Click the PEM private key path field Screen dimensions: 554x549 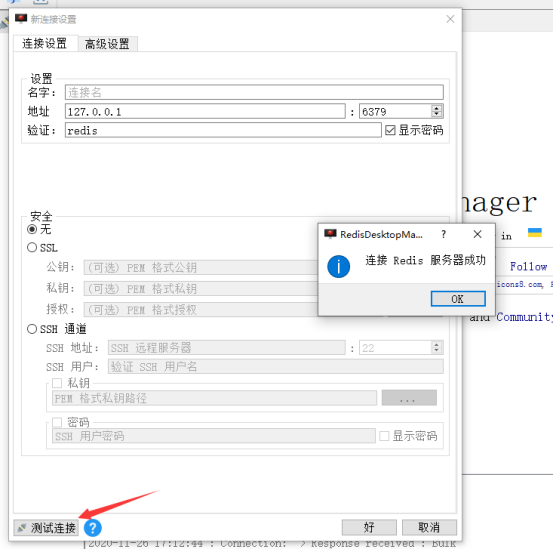coord(214,399)
